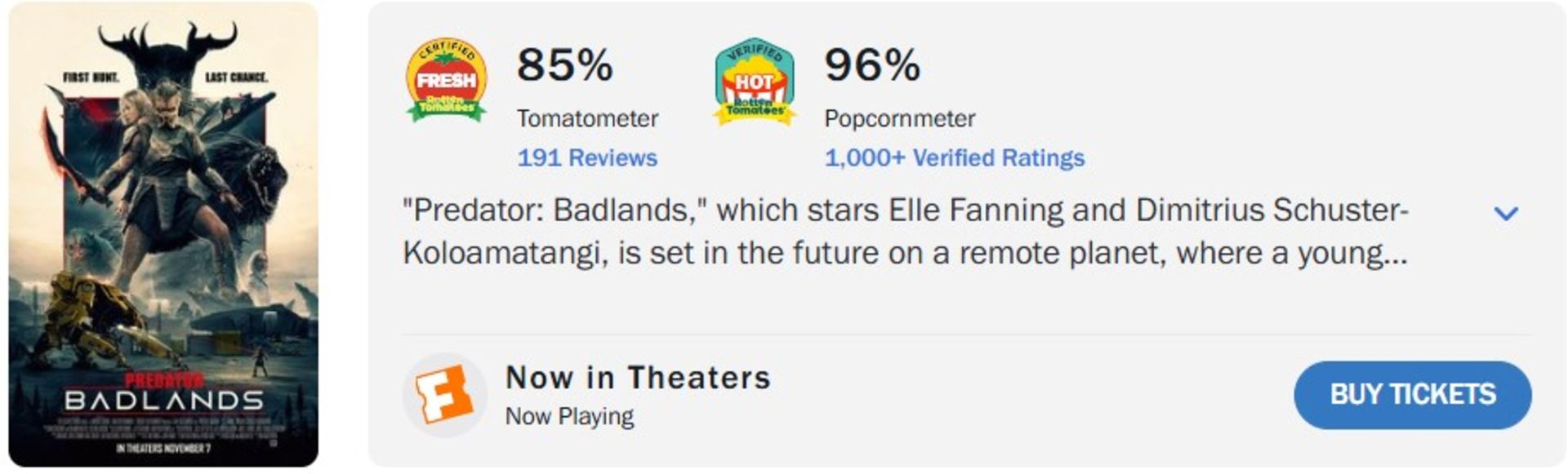View the 1,000+ Verified Ratings

coord(955,159)
